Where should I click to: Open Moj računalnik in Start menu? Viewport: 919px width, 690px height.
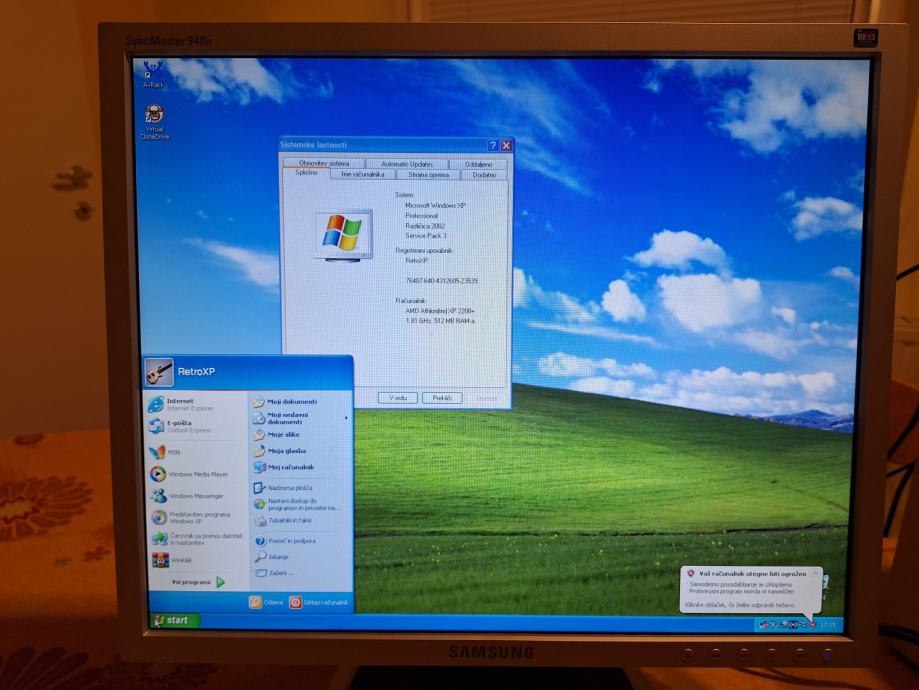pos(289,467)
